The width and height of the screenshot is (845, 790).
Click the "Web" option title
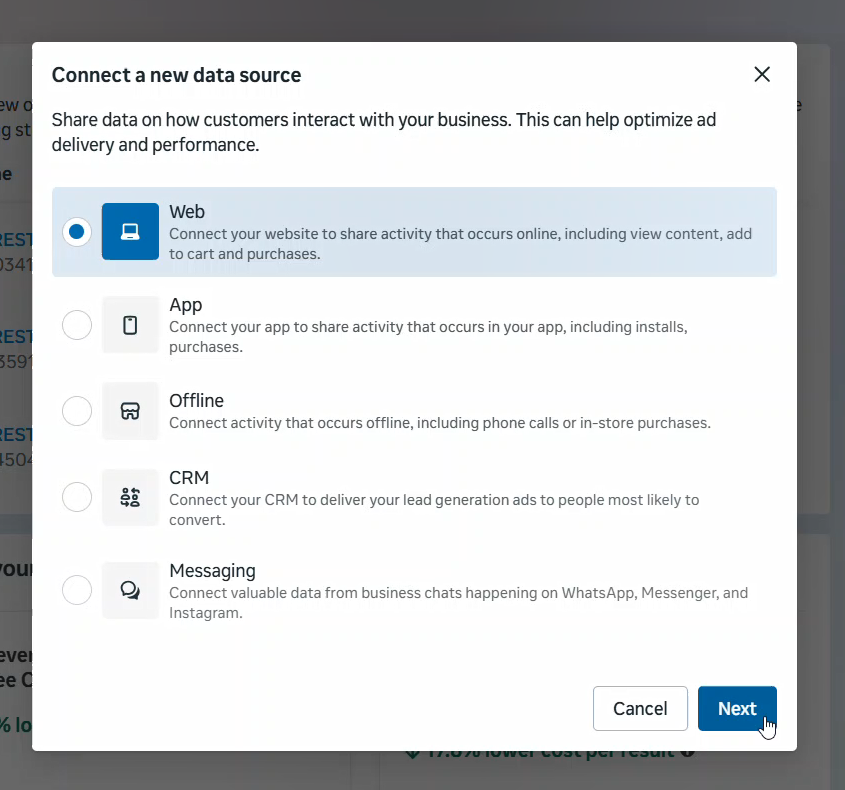187,212
